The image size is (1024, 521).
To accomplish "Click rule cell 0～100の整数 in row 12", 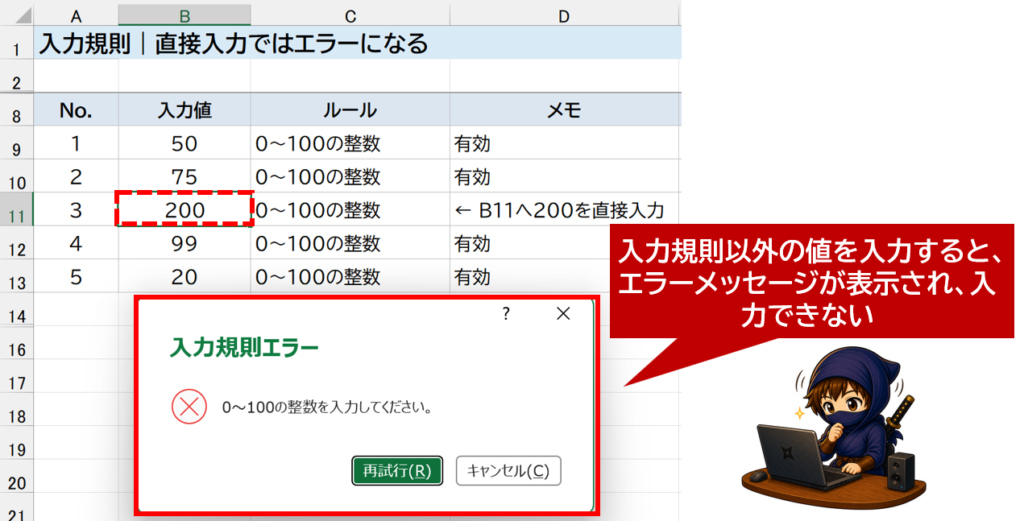I will pyautogui.click(x=350, y=243).
